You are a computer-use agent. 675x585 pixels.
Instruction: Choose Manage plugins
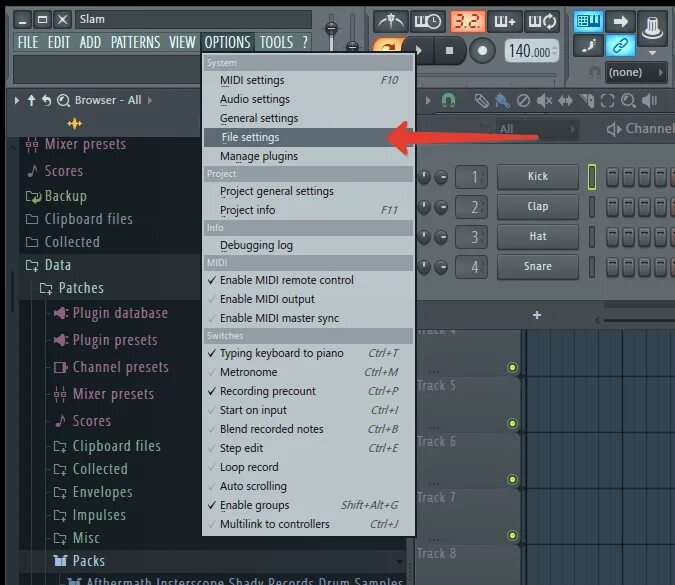308,156
